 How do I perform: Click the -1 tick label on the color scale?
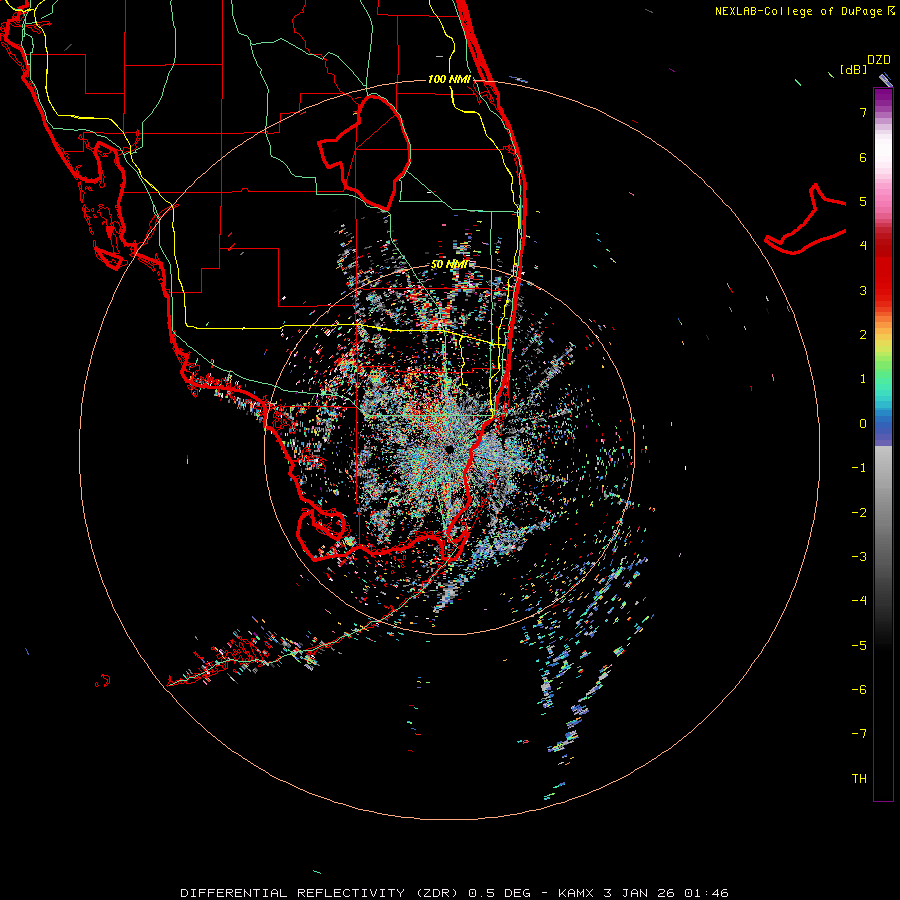859,468
